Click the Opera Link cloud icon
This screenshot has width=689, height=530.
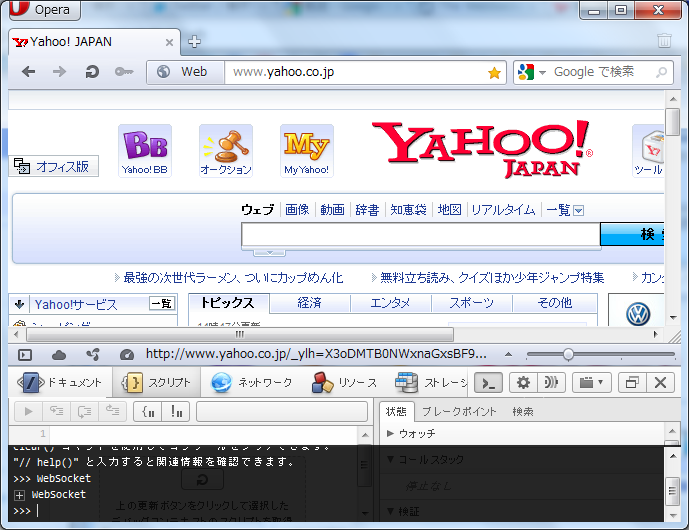tap(59, 355)
